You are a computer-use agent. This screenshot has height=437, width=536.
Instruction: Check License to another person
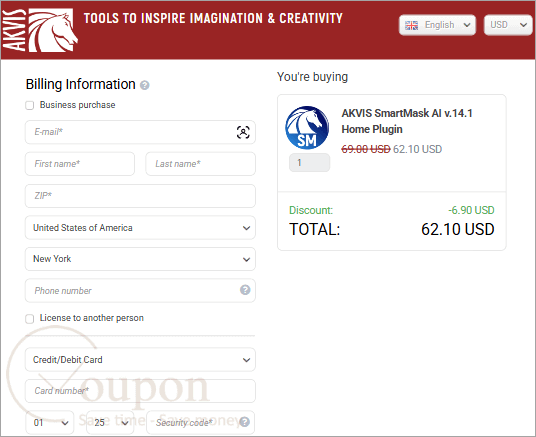coord(30,319)
